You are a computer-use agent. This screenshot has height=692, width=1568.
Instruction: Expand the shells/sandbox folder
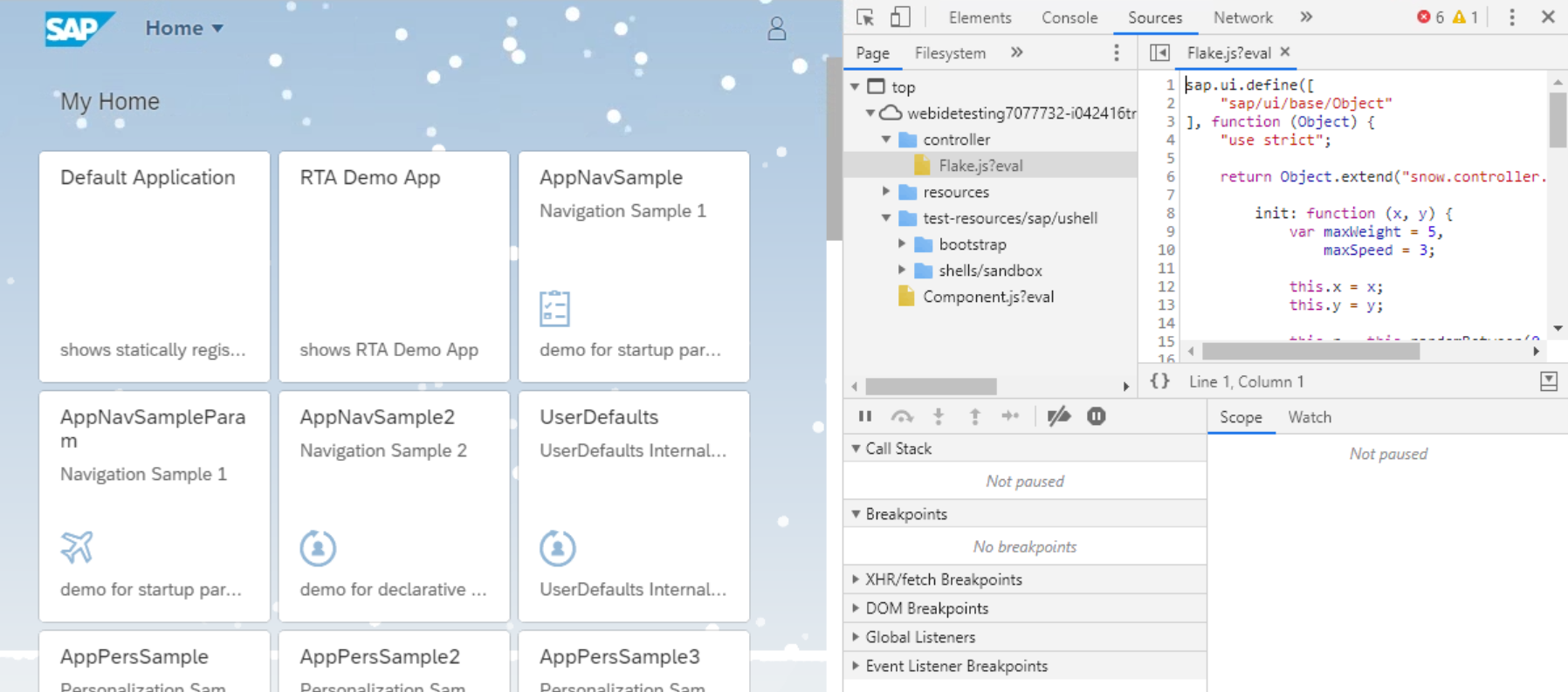tap(902, 271)
